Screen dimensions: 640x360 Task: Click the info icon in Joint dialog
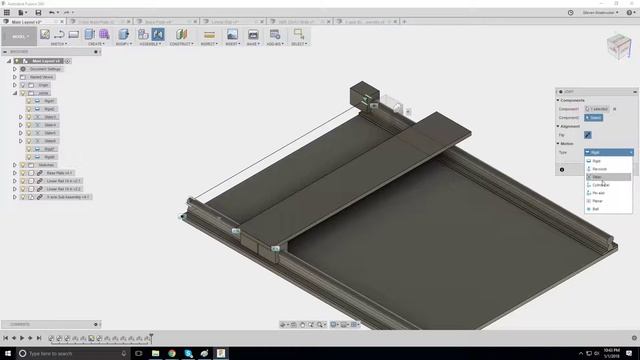click(x=562, y=169)
